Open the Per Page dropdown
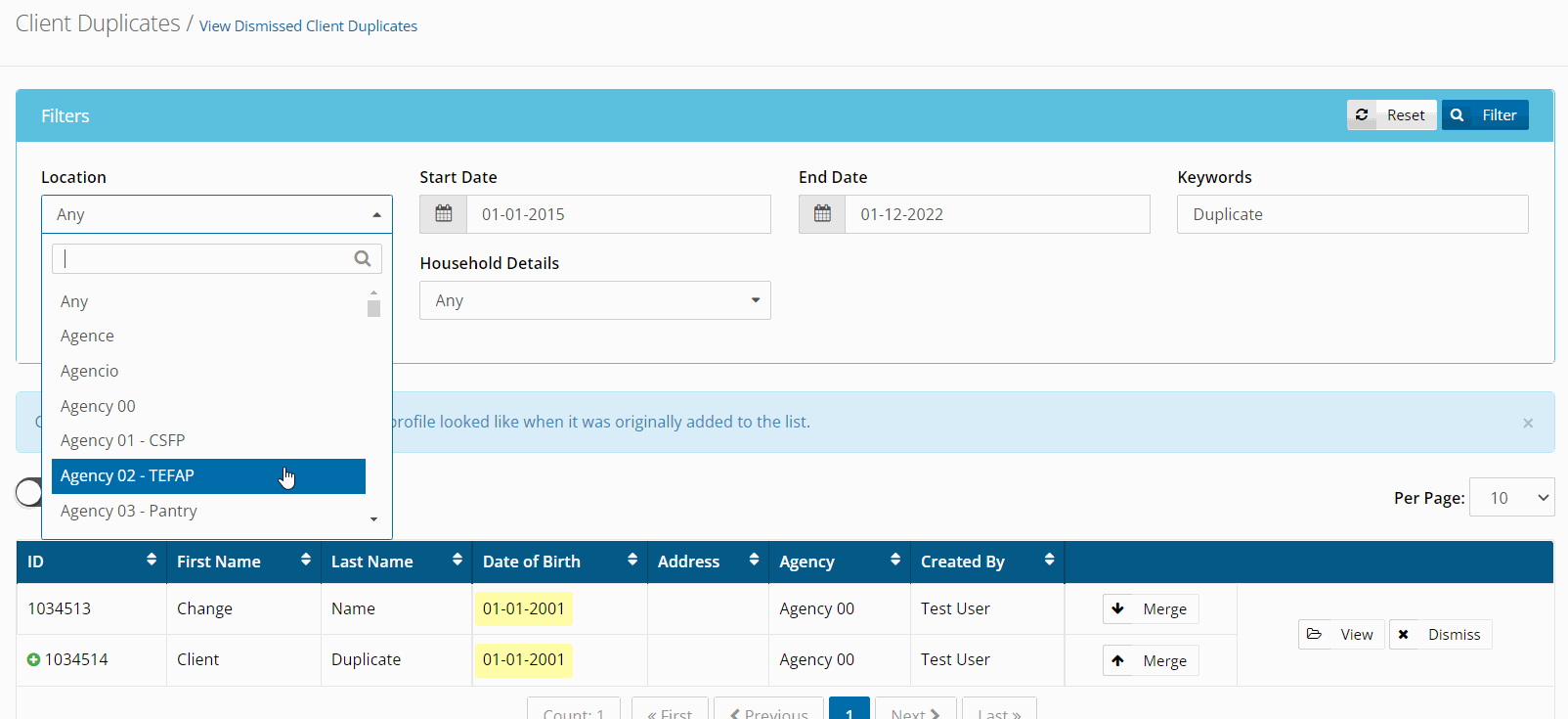Image resolution: width=1568 pixels, height=719 pixels. coord(1511,498)
